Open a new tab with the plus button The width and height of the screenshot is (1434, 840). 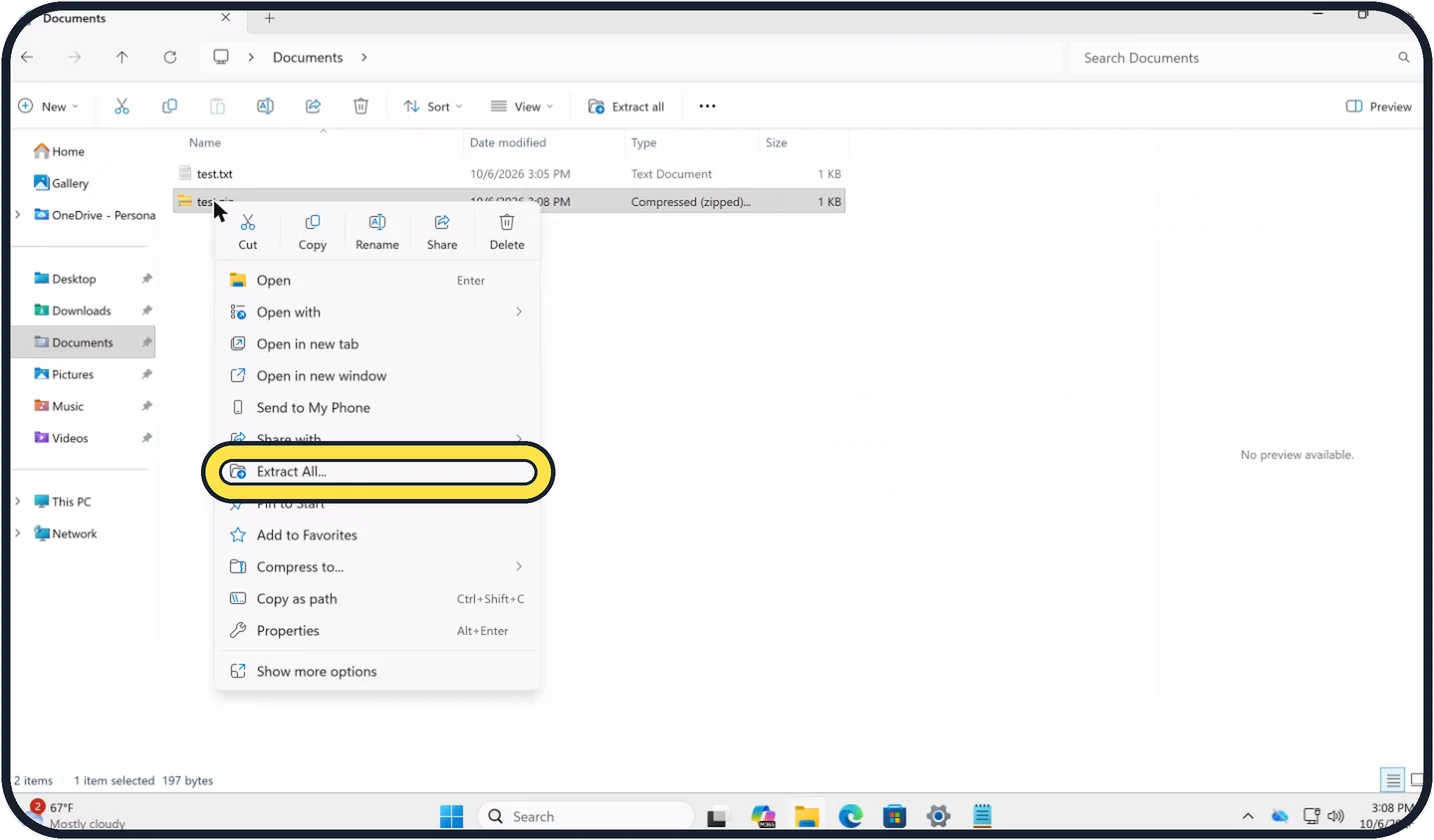point(269,18)
